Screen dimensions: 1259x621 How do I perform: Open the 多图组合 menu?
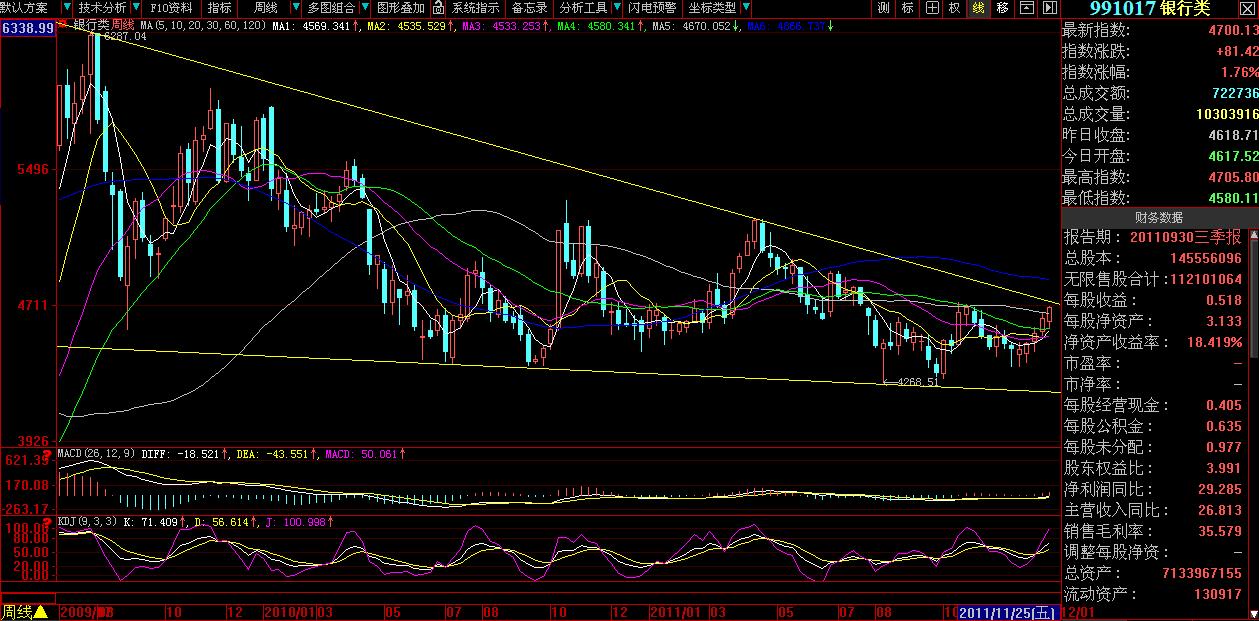point(331,8)
